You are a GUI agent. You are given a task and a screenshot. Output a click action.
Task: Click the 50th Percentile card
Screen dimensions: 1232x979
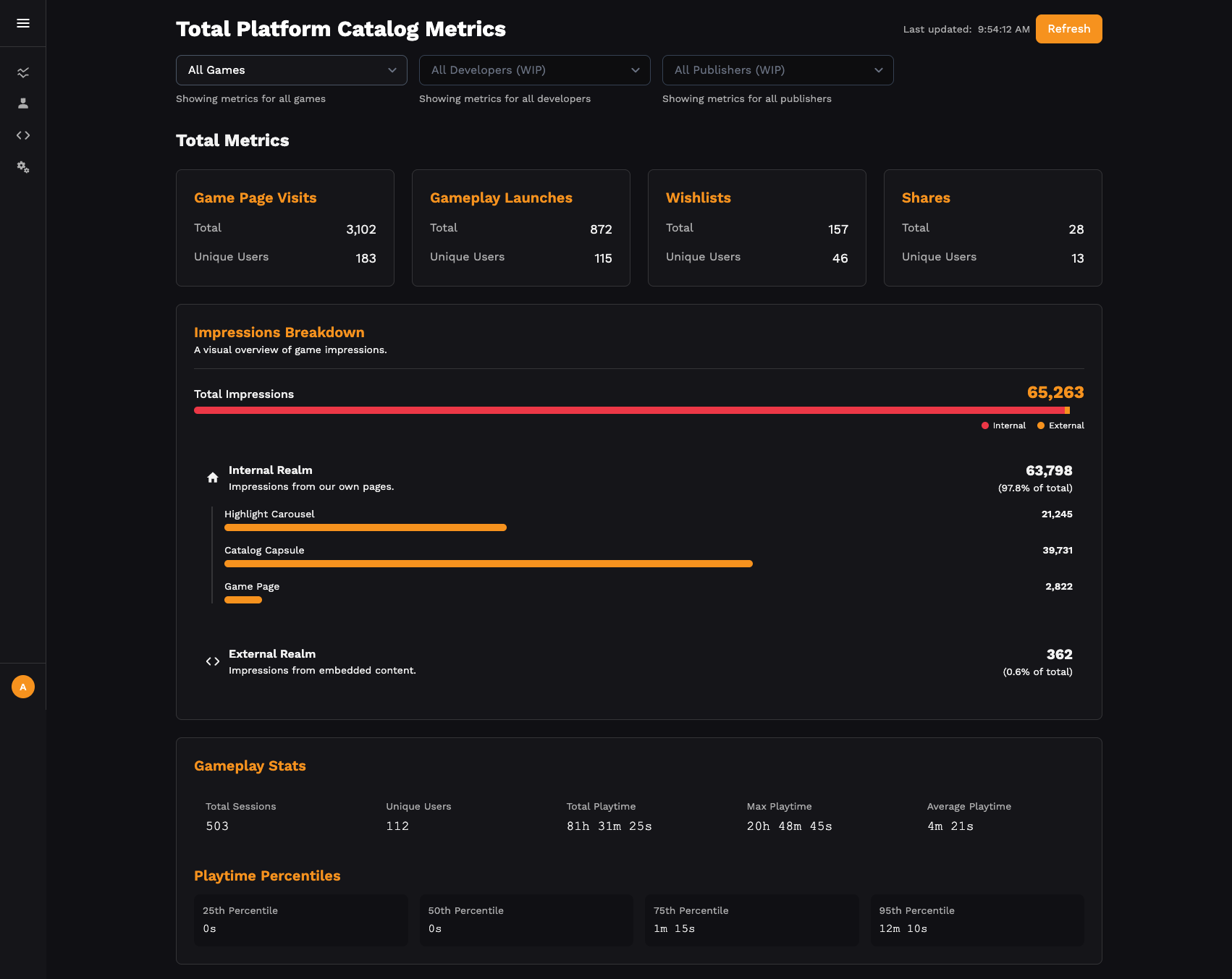tap(526, 920)
